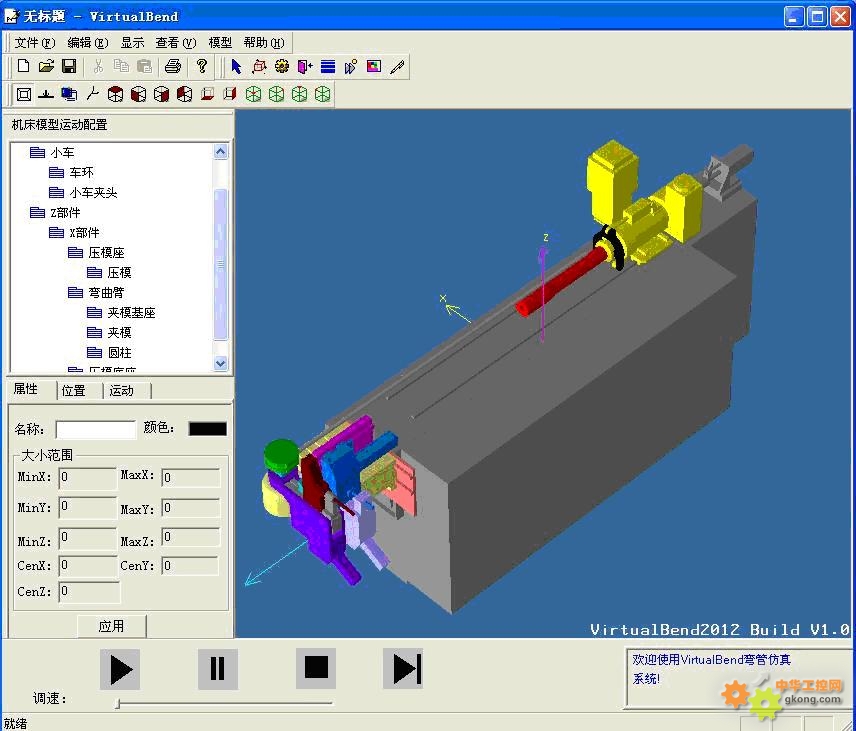The image size is (856, 731).
Task: Select the 车环 tree node
Action: coord(81,173)
